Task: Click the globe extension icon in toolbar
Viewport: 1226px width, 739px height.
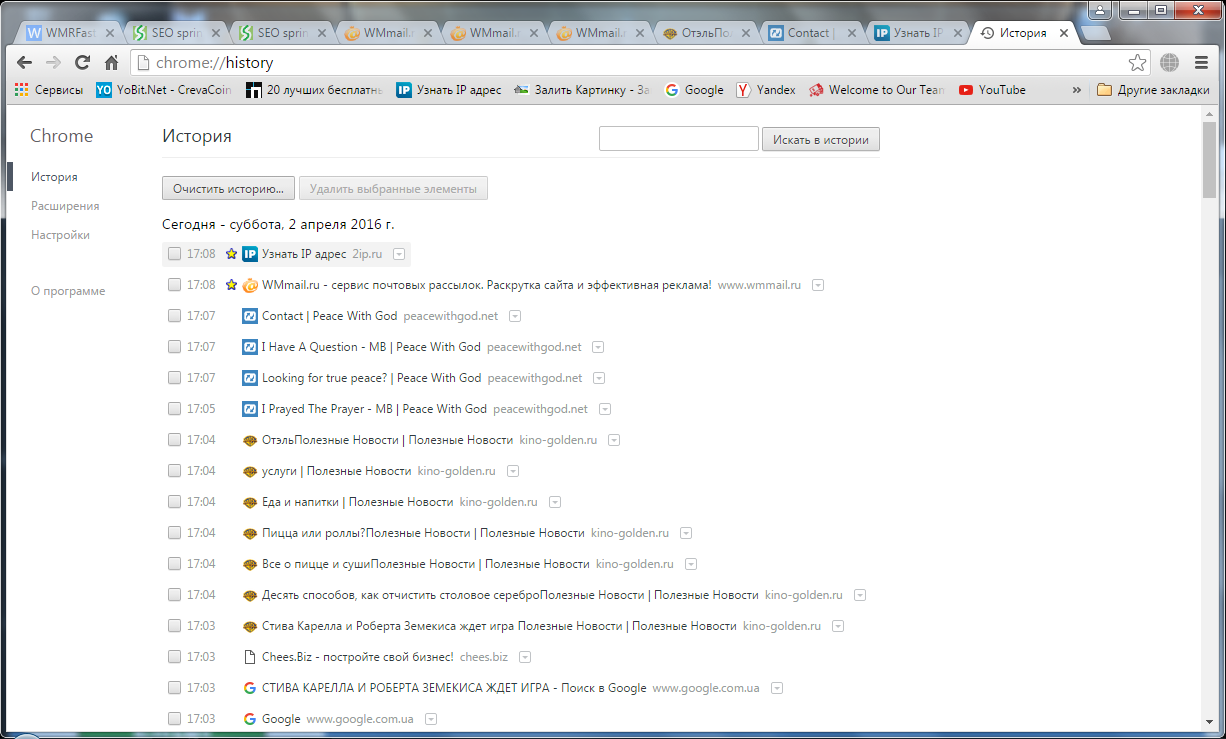Action: point(1169,63)
